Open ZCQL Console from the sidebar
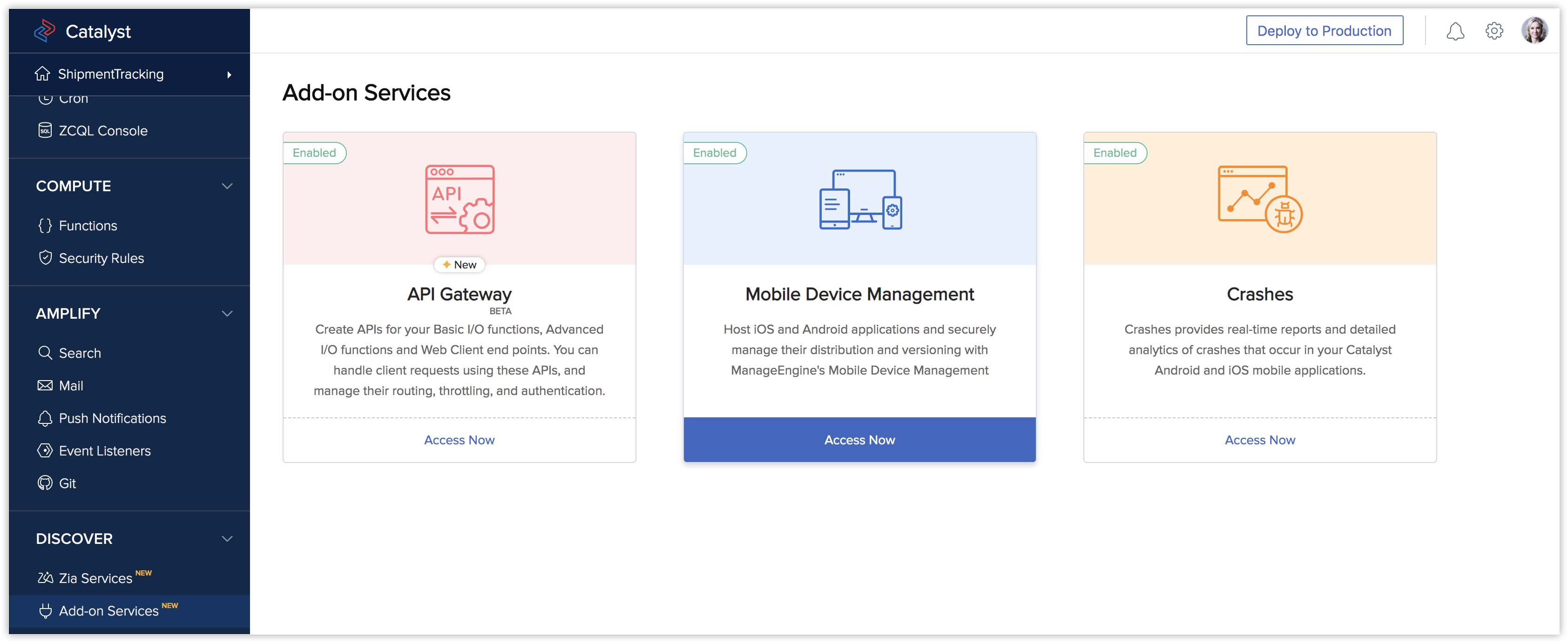The height and width of the screenshot is (643, 1568). click(x=103, y=131)
